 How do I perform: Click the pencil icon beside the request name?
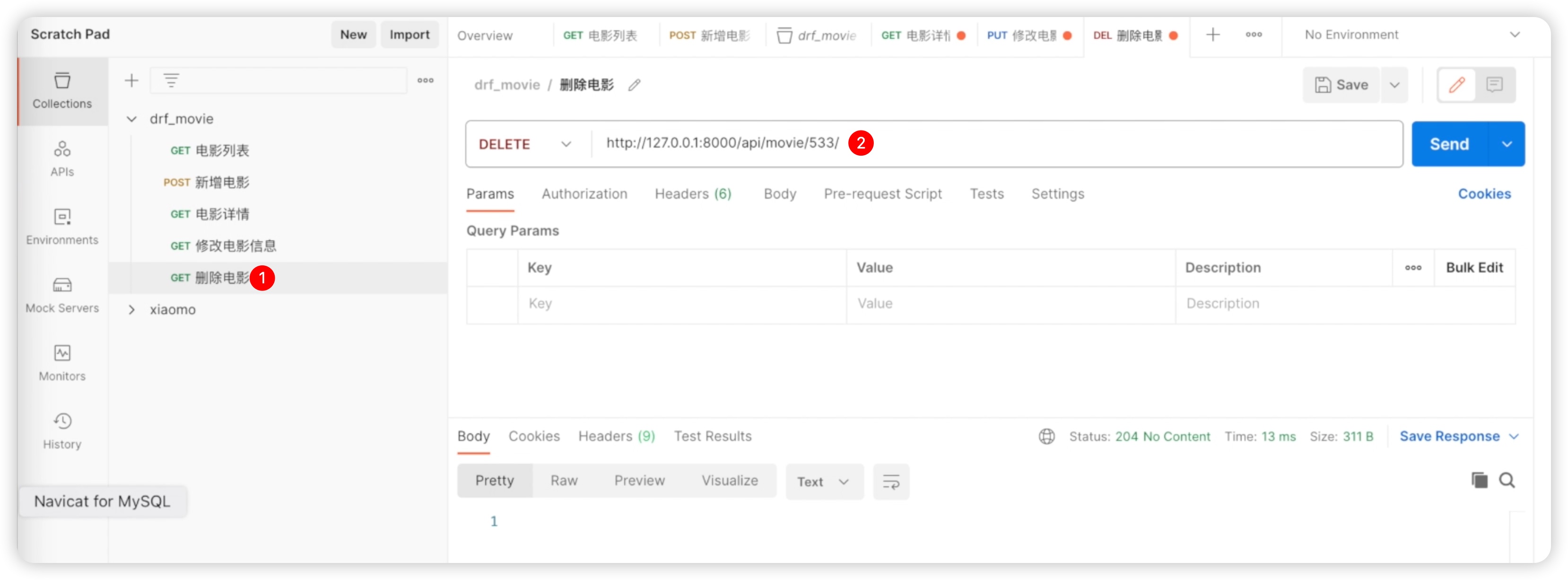click(634, 85)
